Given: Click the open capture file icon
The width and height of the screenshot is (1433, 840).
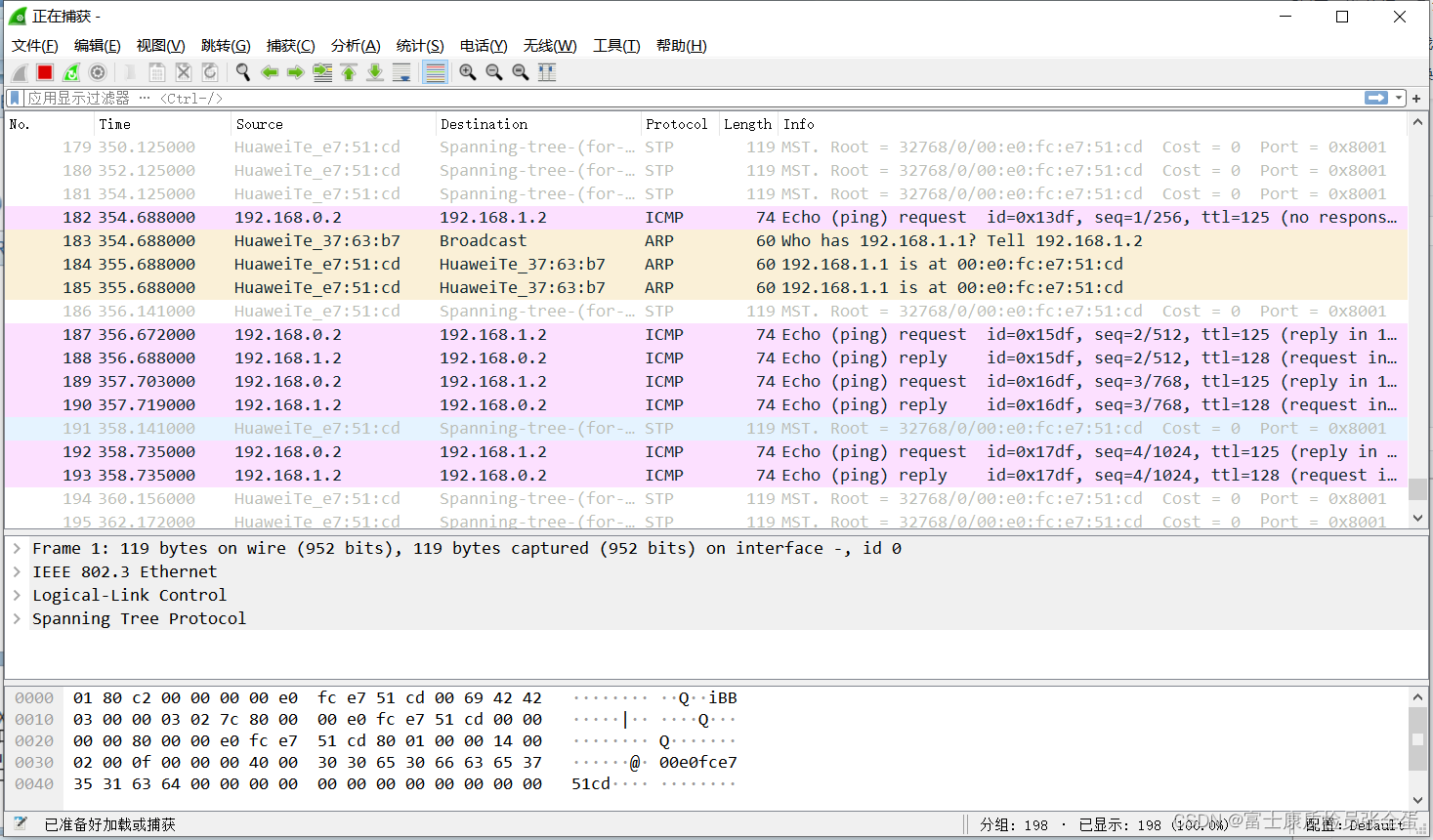Looking at the screenshot, I should pos(130,72).
